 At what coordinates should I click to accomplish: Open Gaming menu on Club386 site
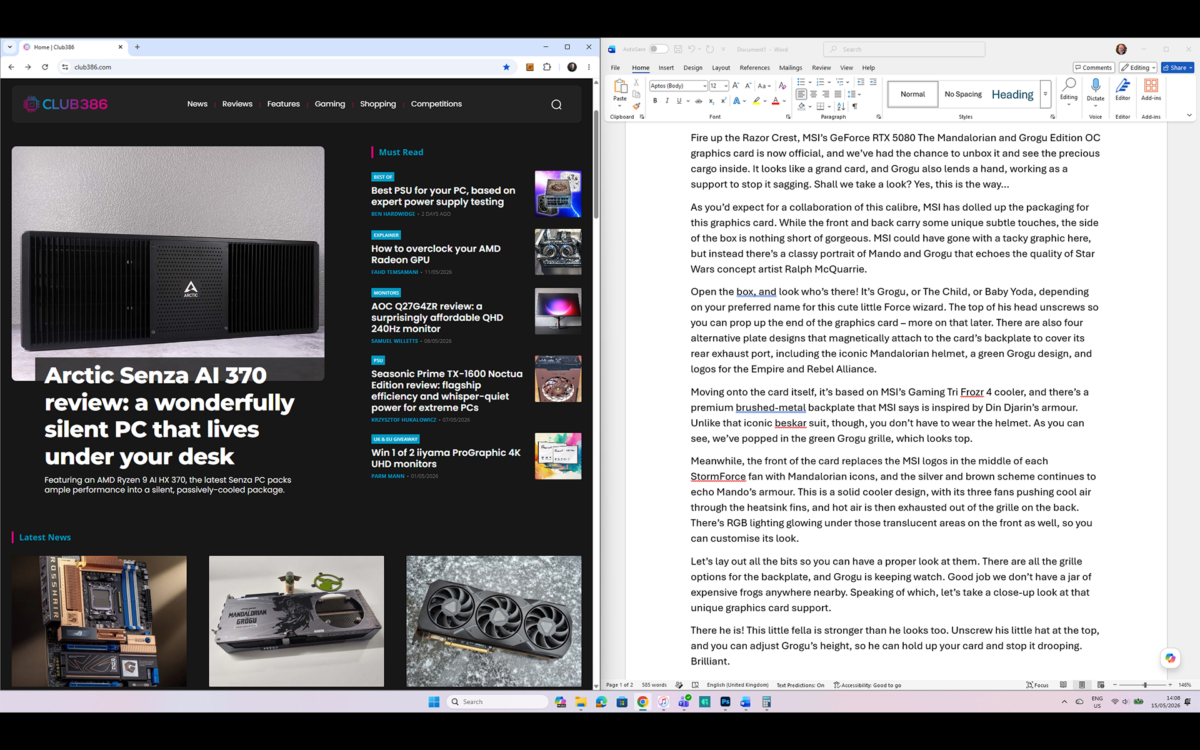(x=330, y=104)
